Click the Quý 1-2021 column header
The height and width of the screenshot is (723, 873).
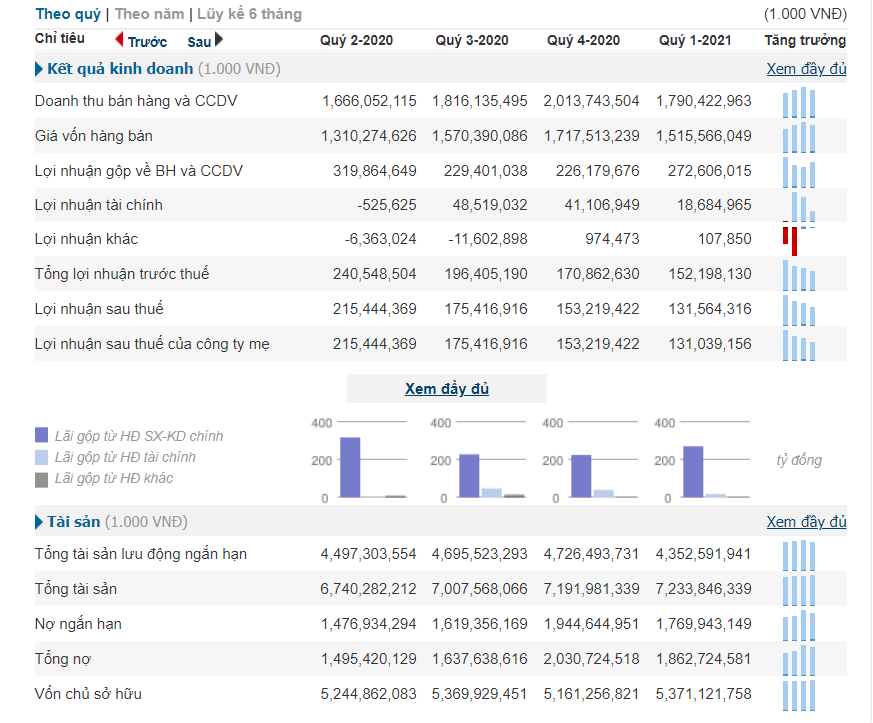(x=695, y=40)
